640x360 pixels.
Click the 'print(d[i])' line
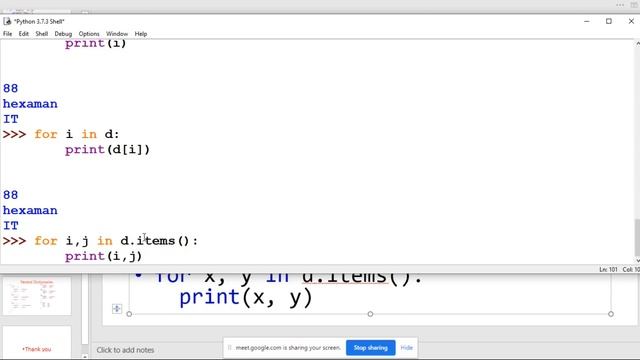[107, 150]
